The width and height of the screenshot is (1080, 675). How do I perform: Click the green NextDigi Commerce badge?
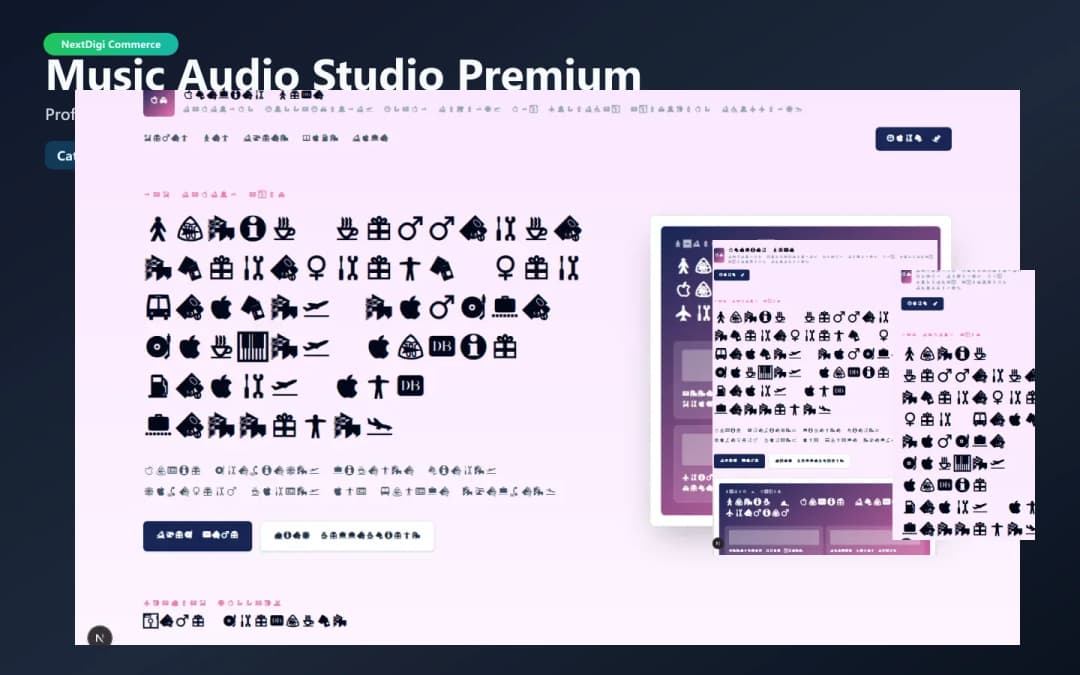[x=111, y=44]
